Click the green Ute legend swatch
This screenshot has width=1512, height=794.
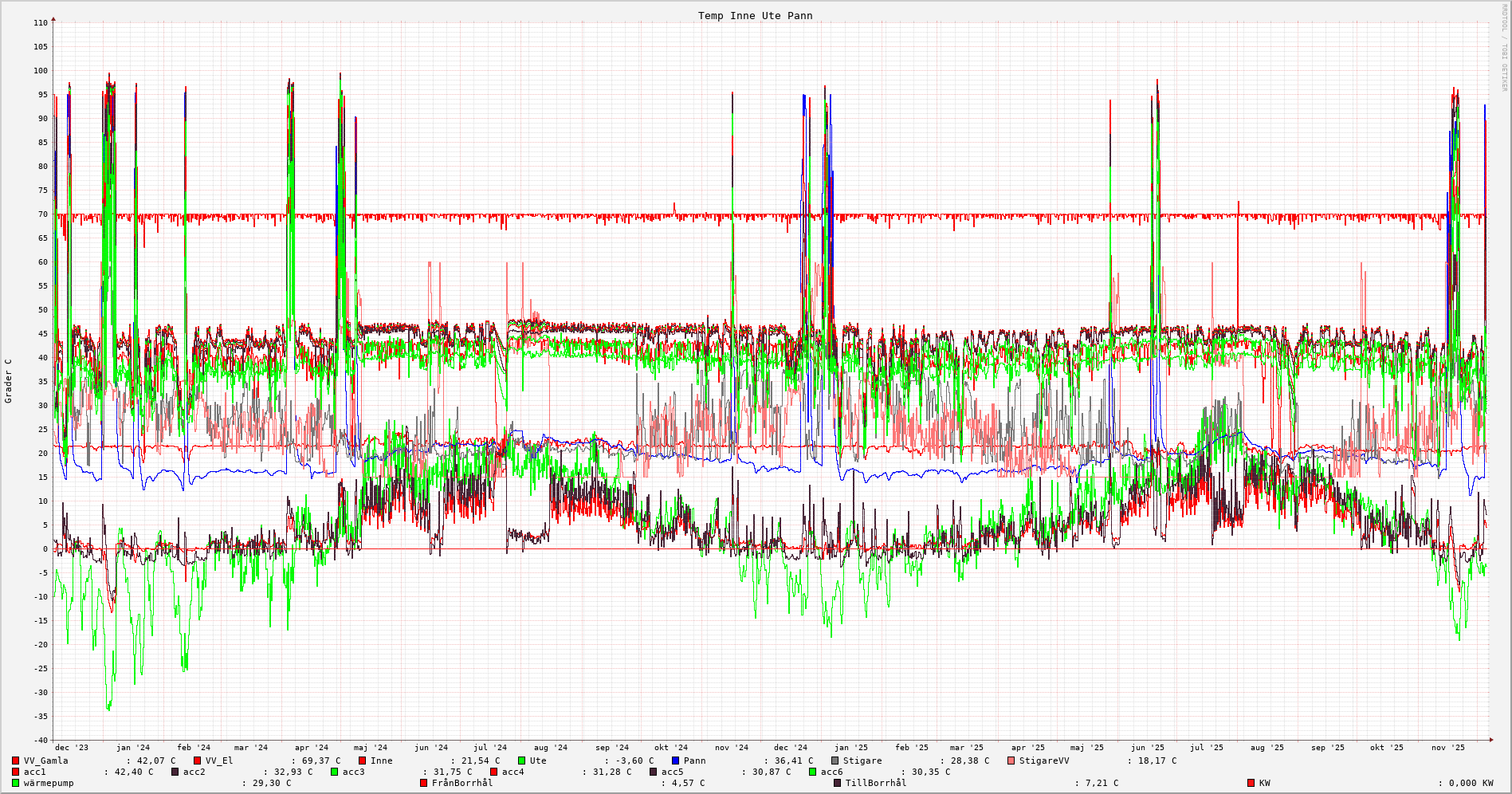click(x=521, y=761)
